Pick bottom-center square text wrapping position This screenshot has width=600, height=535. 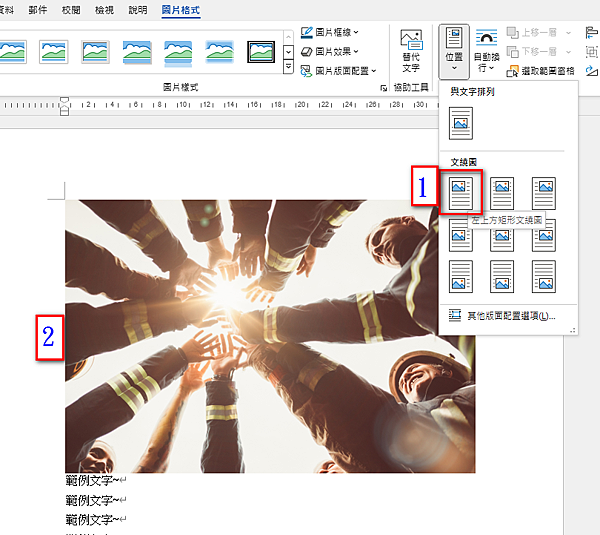click(502, 275)
